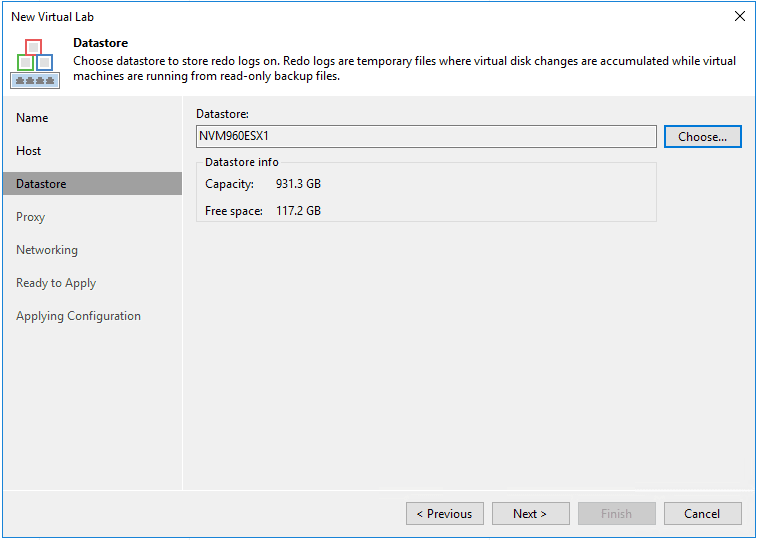Viewport: 759px width, 540px height.
Task: Select the Datastore step in the sidebar
Action: click(41, 184)
